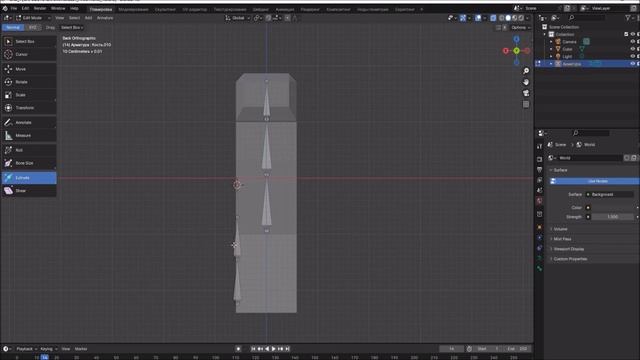The width and height of the screenshot is (640, 360).
Task: Open the Playback popover in timeline
Action: [x=26, y=349]
